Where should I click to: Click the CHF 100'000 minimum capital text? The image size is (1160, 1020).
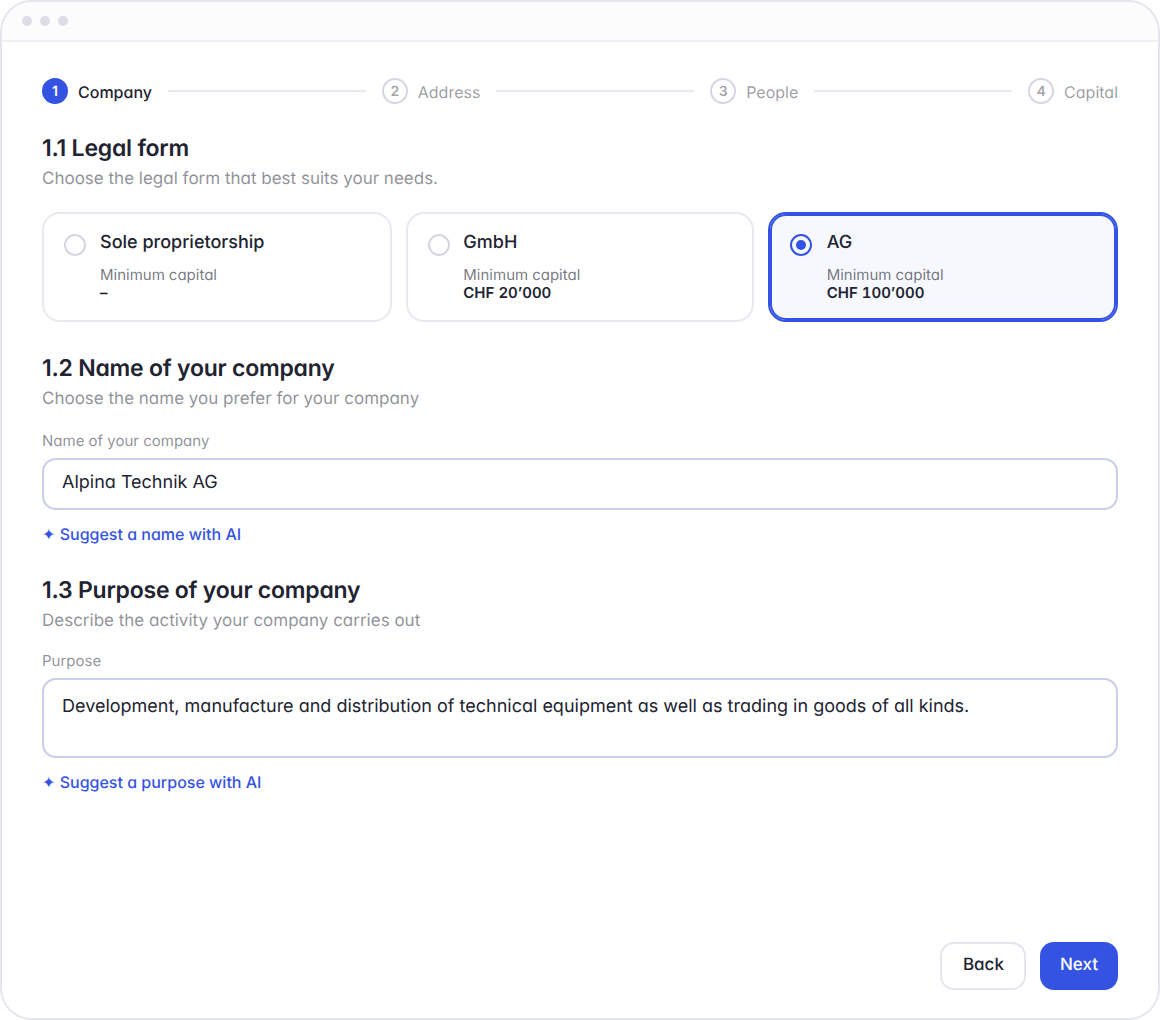click(x=875, y=293)
